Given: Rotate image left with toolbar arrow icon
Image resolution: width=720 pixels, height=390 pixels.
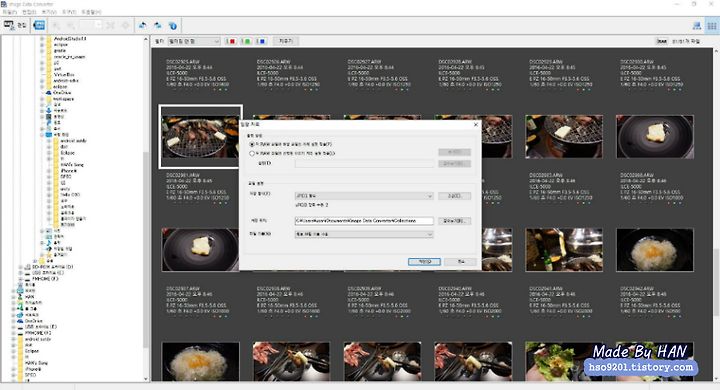Looking at the screenshot, I should point(143,26).
